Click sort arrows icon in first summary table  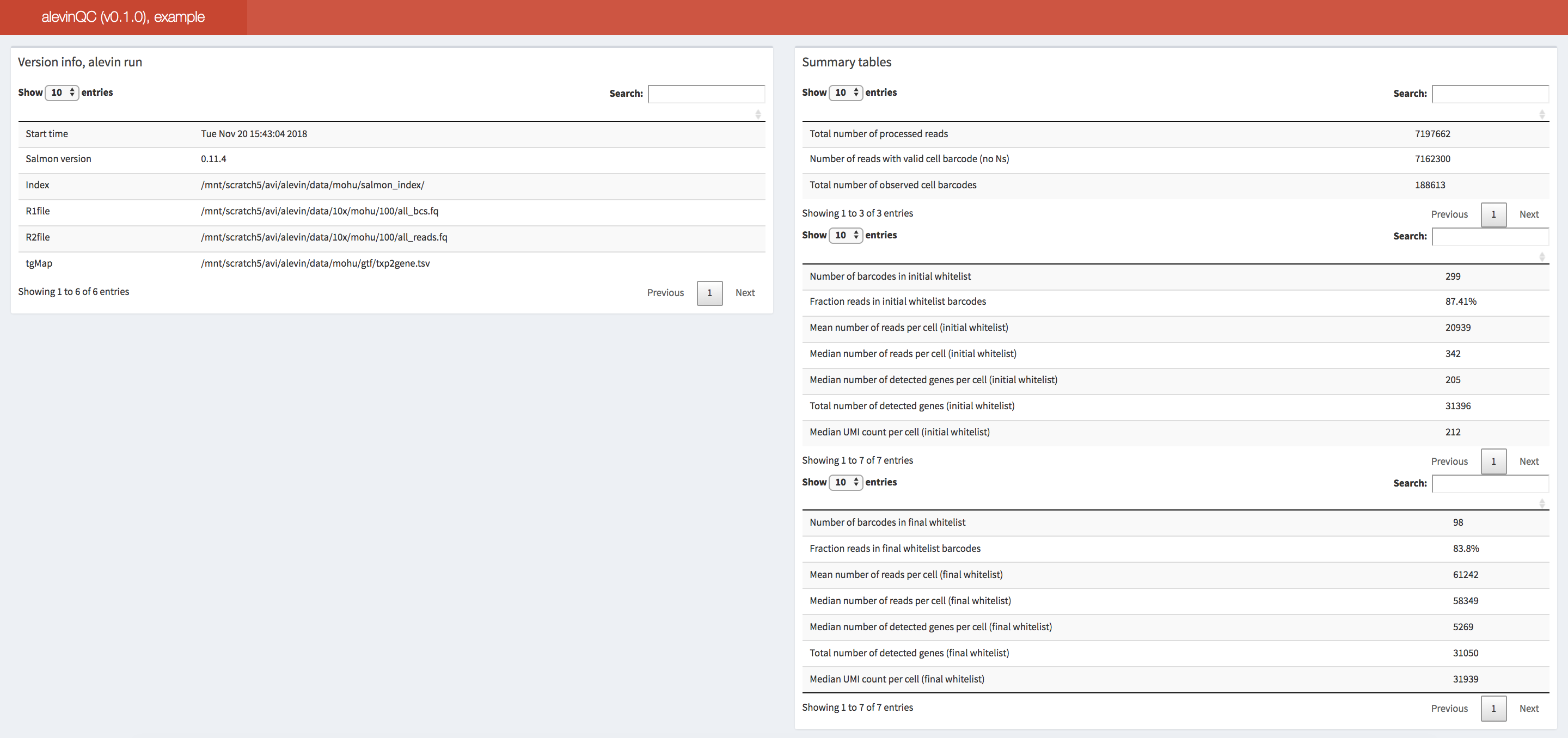coord(1542,114)
